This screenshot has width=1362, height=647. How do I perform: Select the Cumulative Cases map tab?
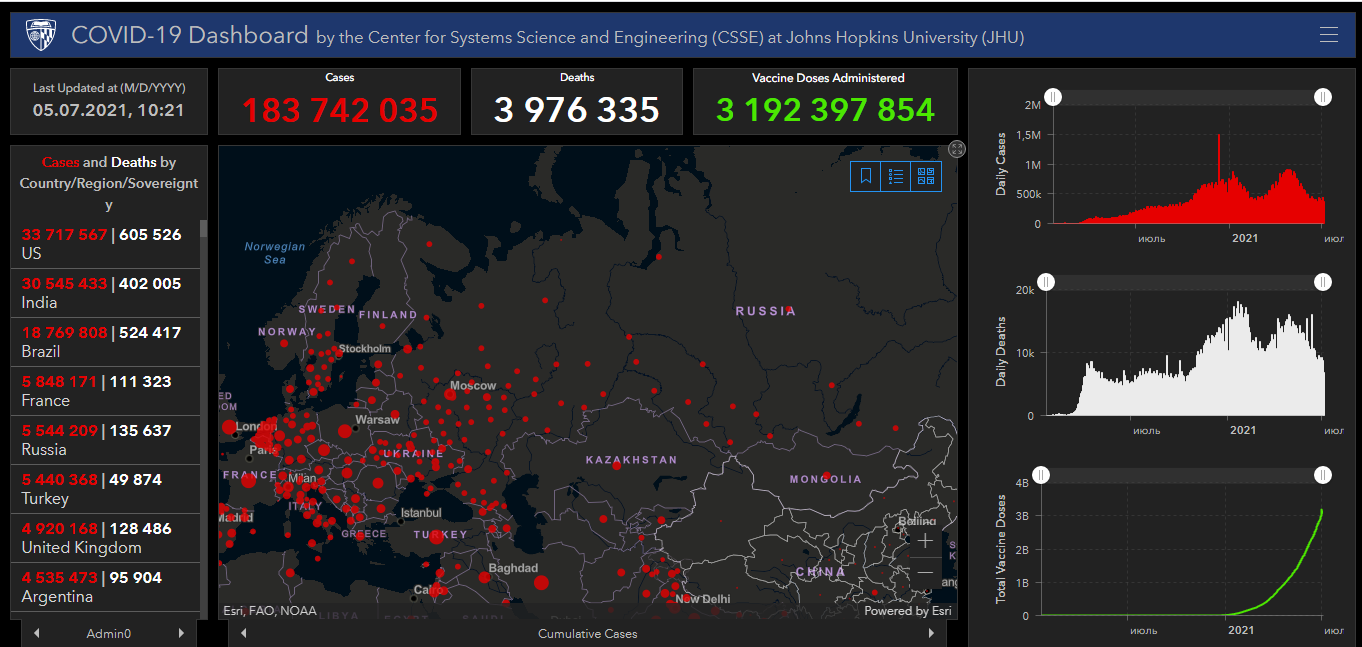[587, 633]
